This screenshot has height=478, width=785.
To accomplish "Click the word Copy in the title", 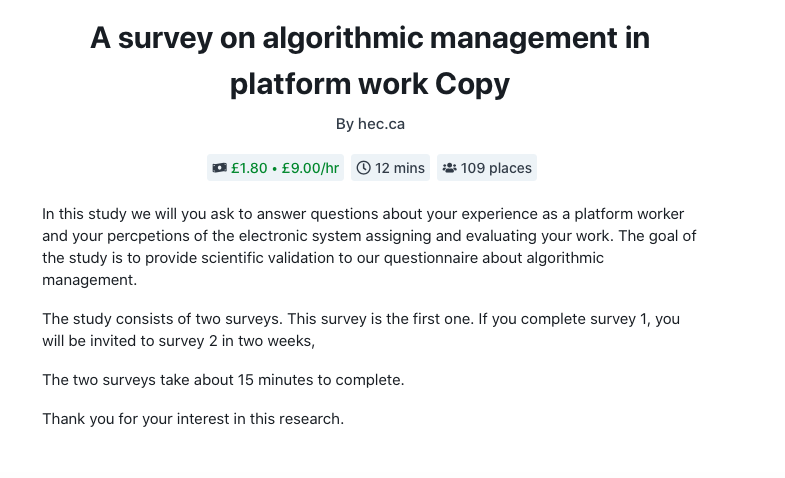I will [x=472, y=84].
